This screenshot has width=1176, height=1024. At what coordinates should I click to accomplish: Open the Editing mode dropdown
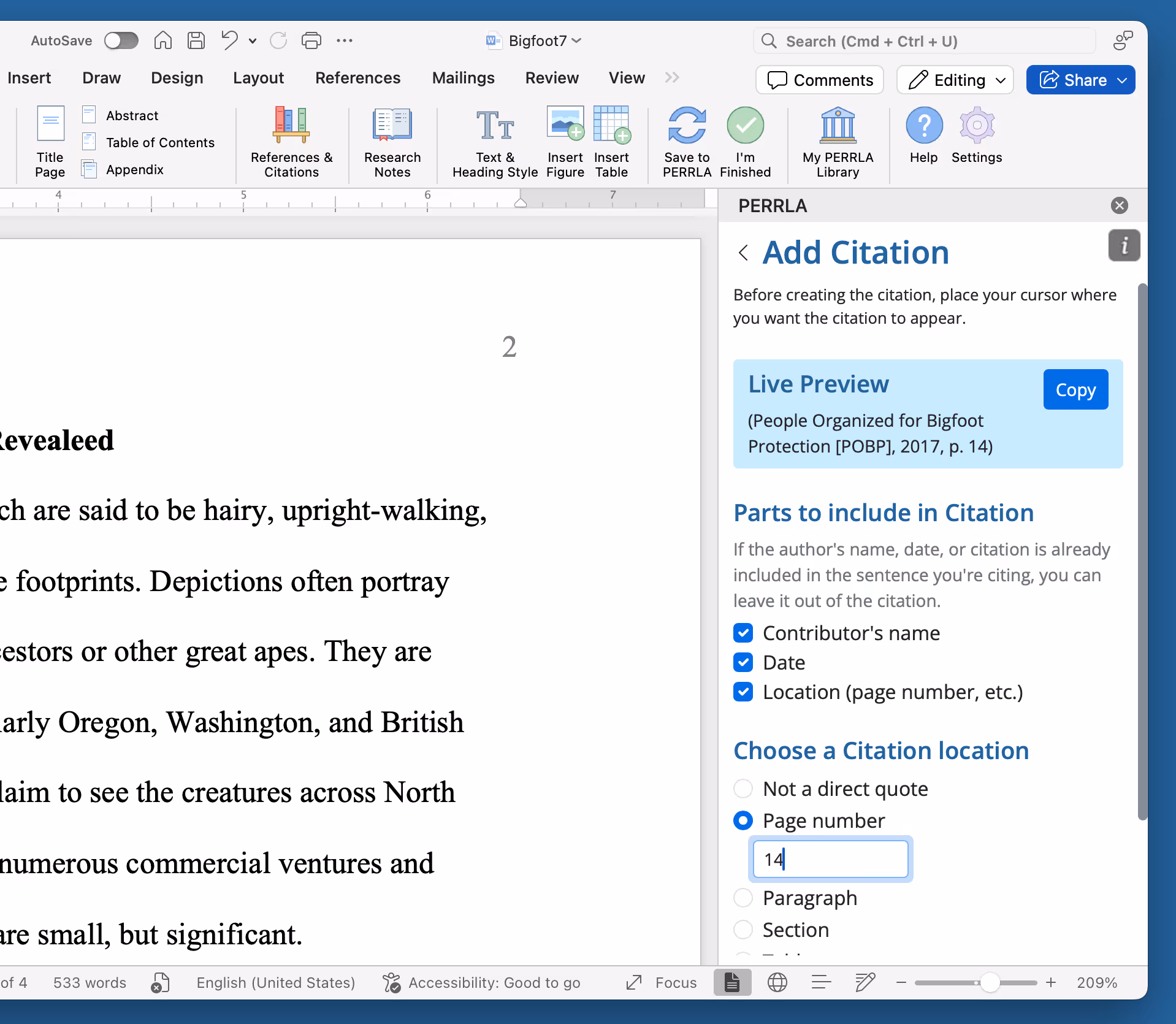pyautogui.click(x=955, y=80)
